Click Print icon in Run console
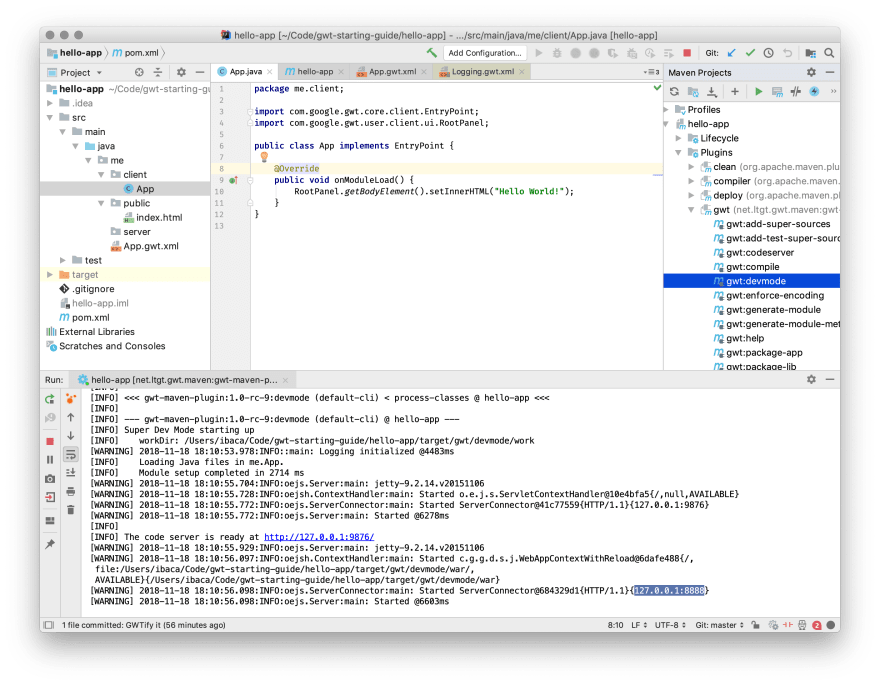 pos(71,491)
